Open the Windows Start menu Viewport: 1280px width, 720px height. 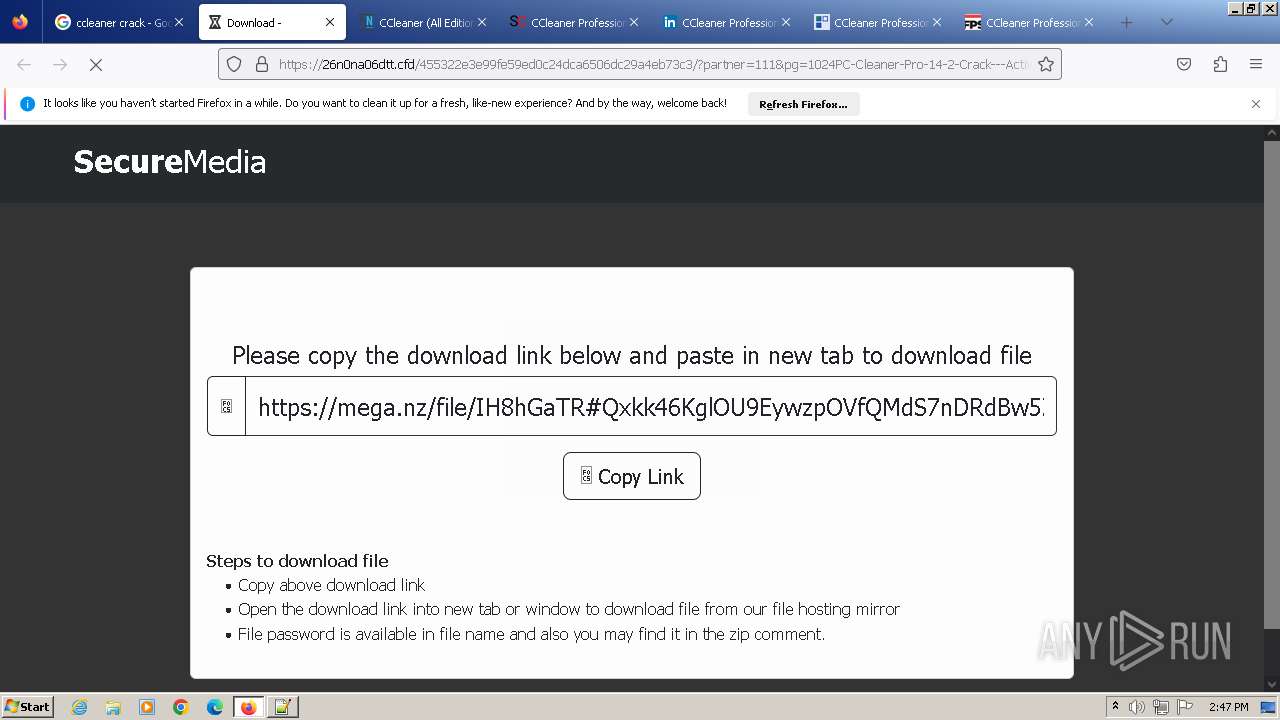pyautogui.click(x=28, y=706)
